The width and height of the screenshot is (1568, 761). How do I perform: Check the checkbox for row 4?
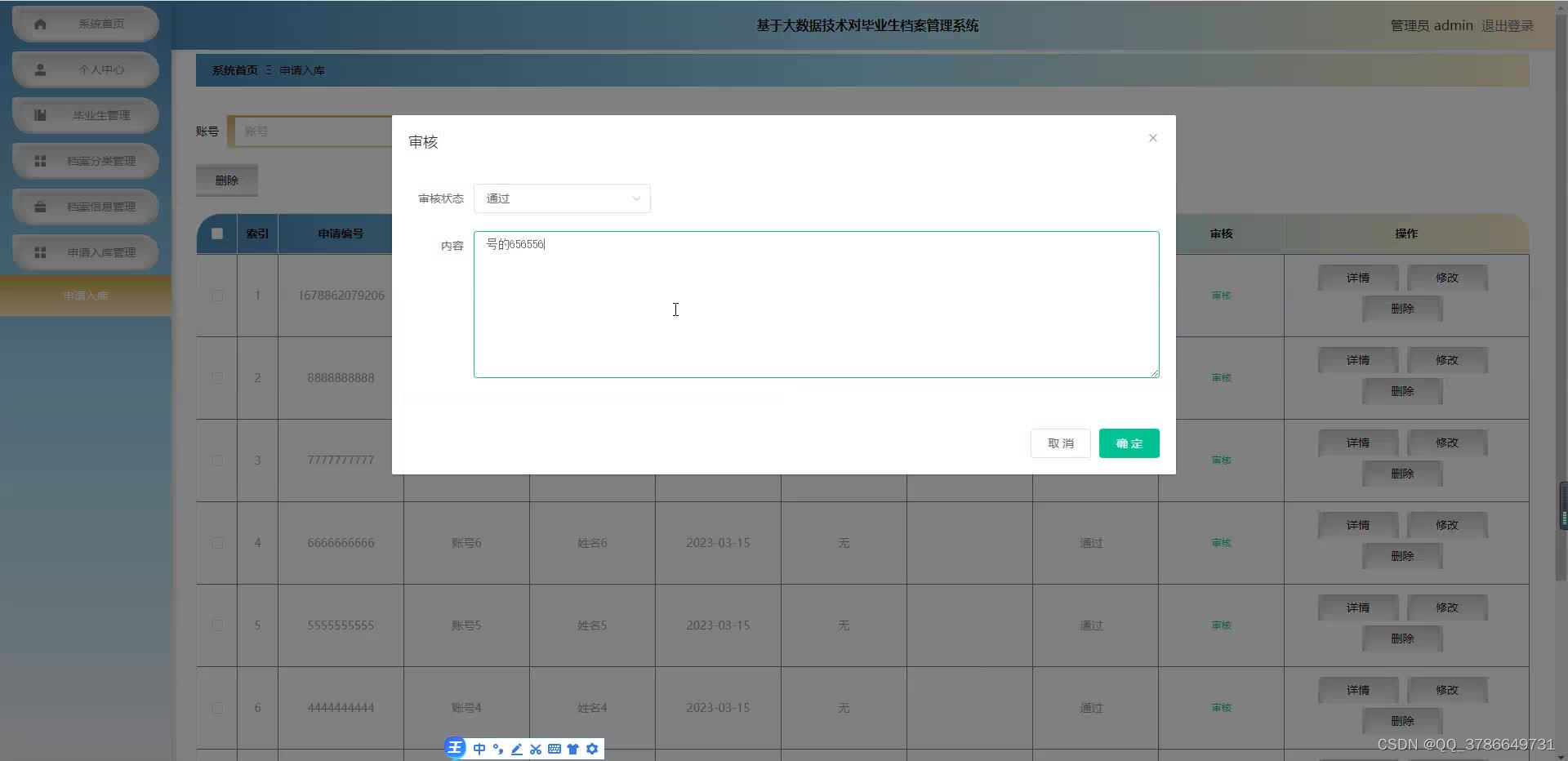[217, 543]
